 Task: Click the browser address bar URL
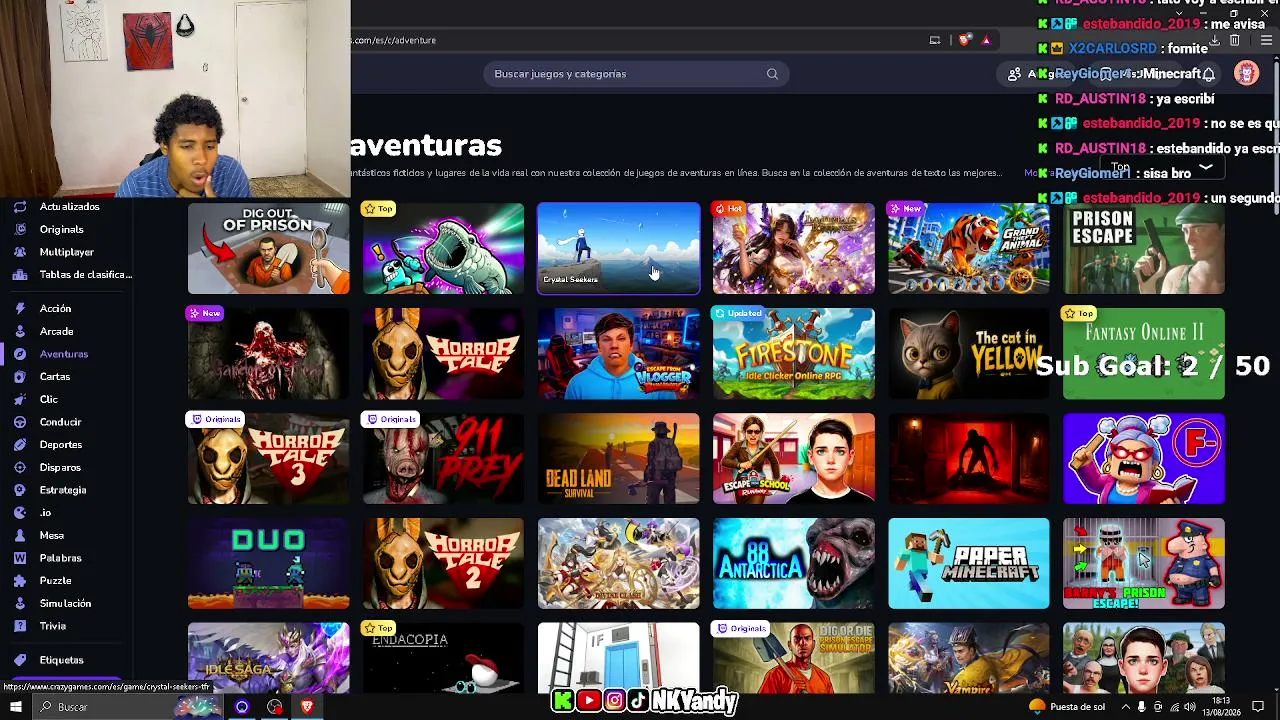click(x=393, y=40)
